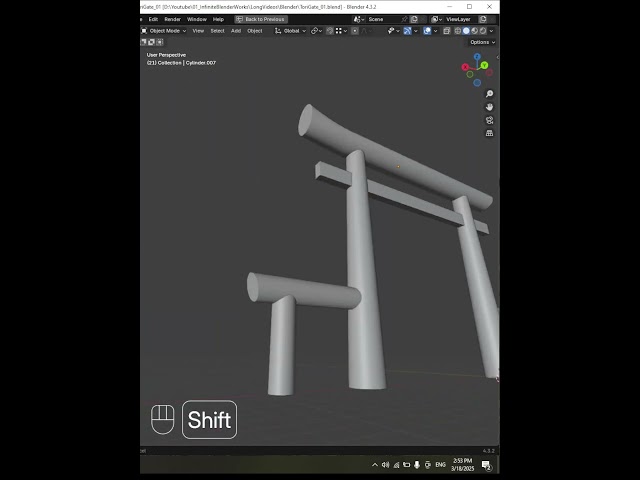This screenshot has height=480, width=640.
Task: Toggle proportional editing
Action: (355, 31)
